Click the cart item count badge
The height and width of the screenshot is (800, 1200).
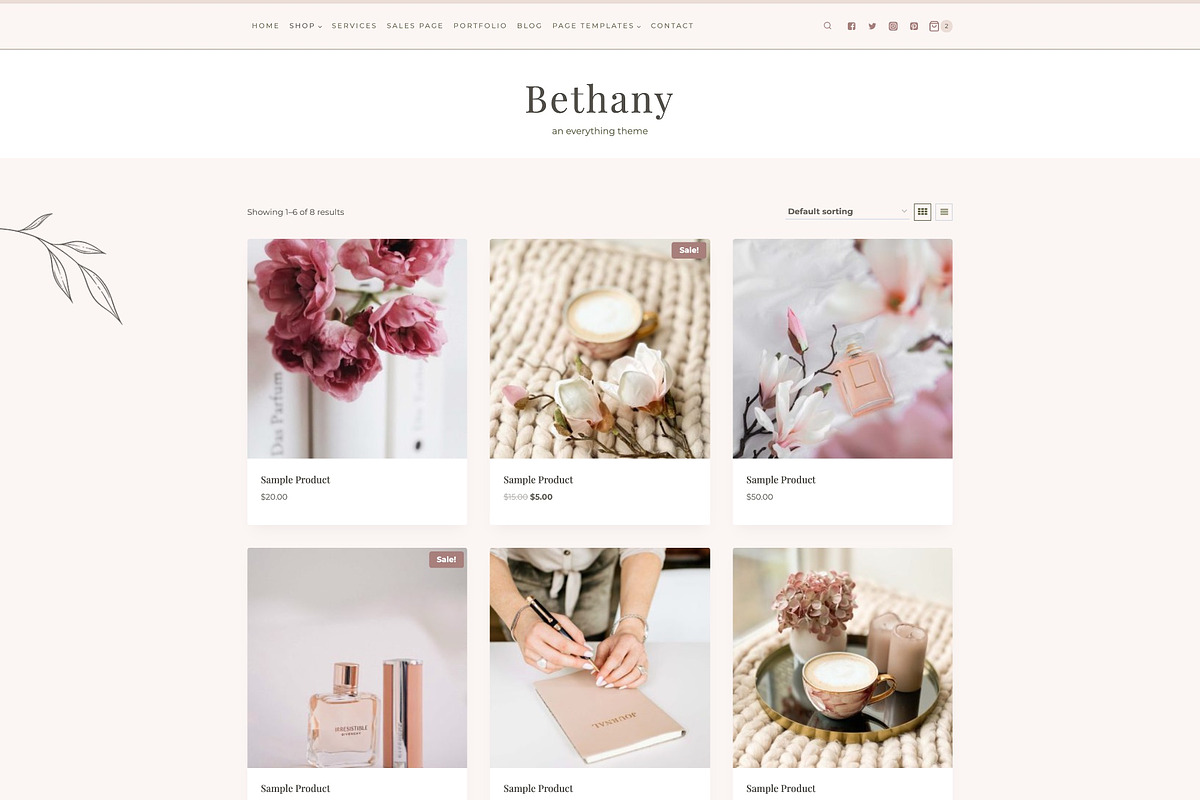tap(946, 26)
